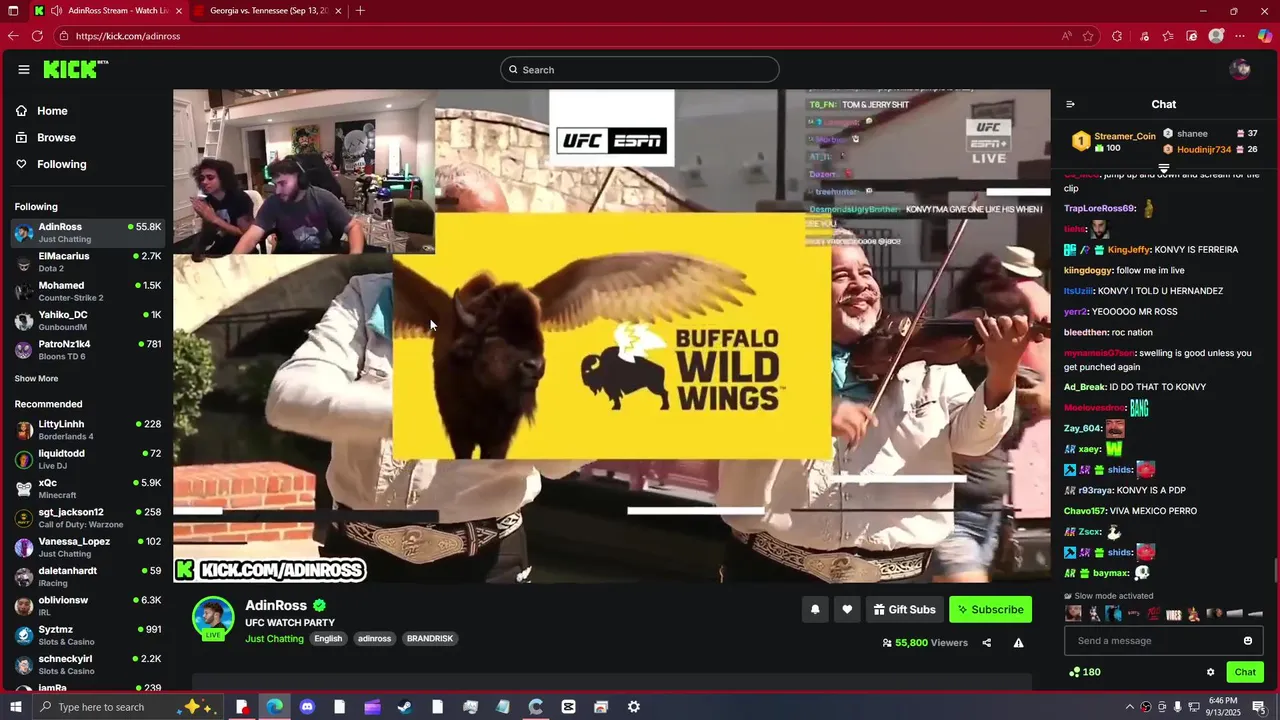This screenshot has width=1280, height=720.
Task: Open the 180 channel points balance
Action: [x=1085, y=672]
